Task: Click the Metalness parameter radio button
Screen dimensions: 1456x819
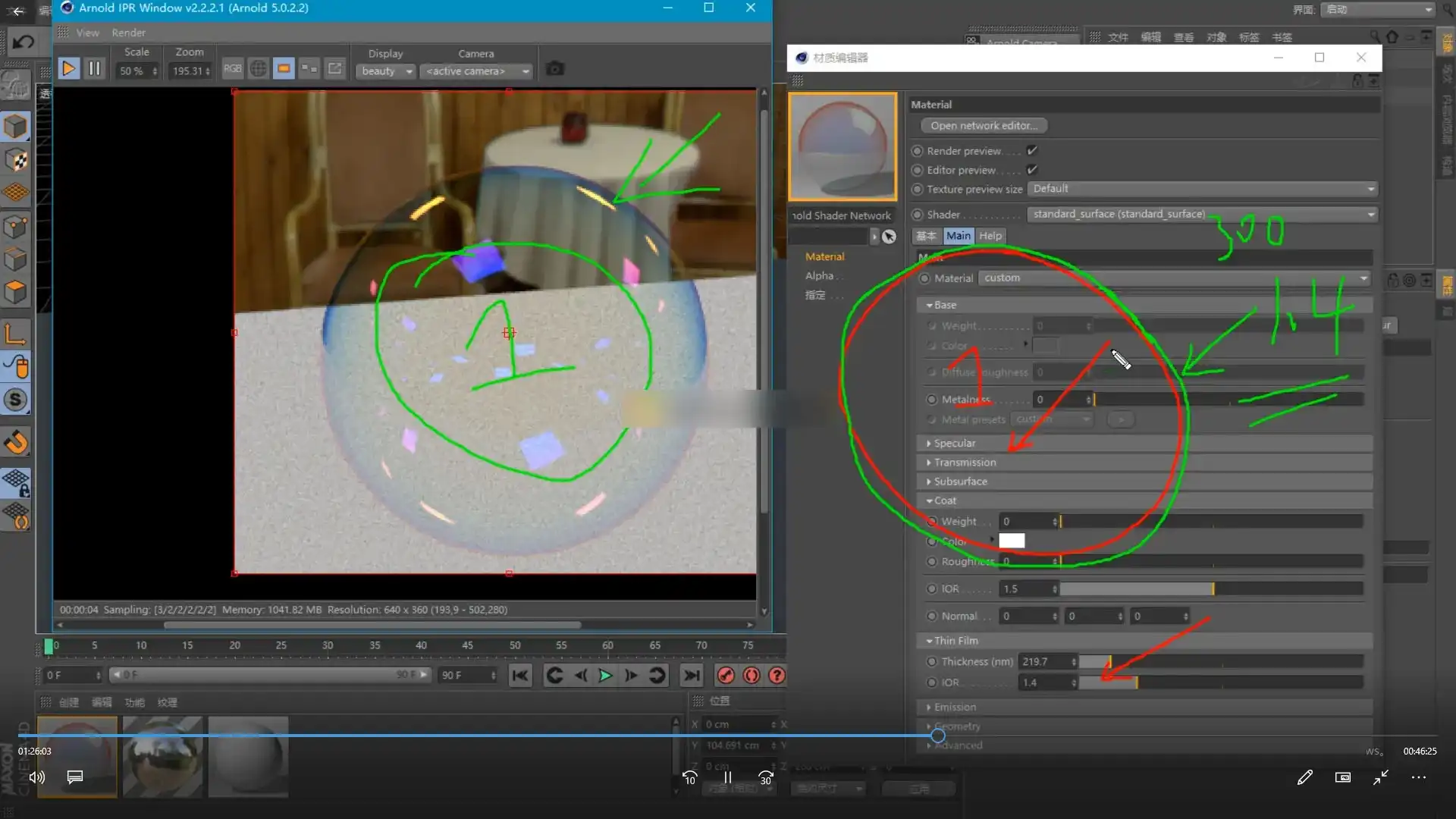Action: click(931, 400)
